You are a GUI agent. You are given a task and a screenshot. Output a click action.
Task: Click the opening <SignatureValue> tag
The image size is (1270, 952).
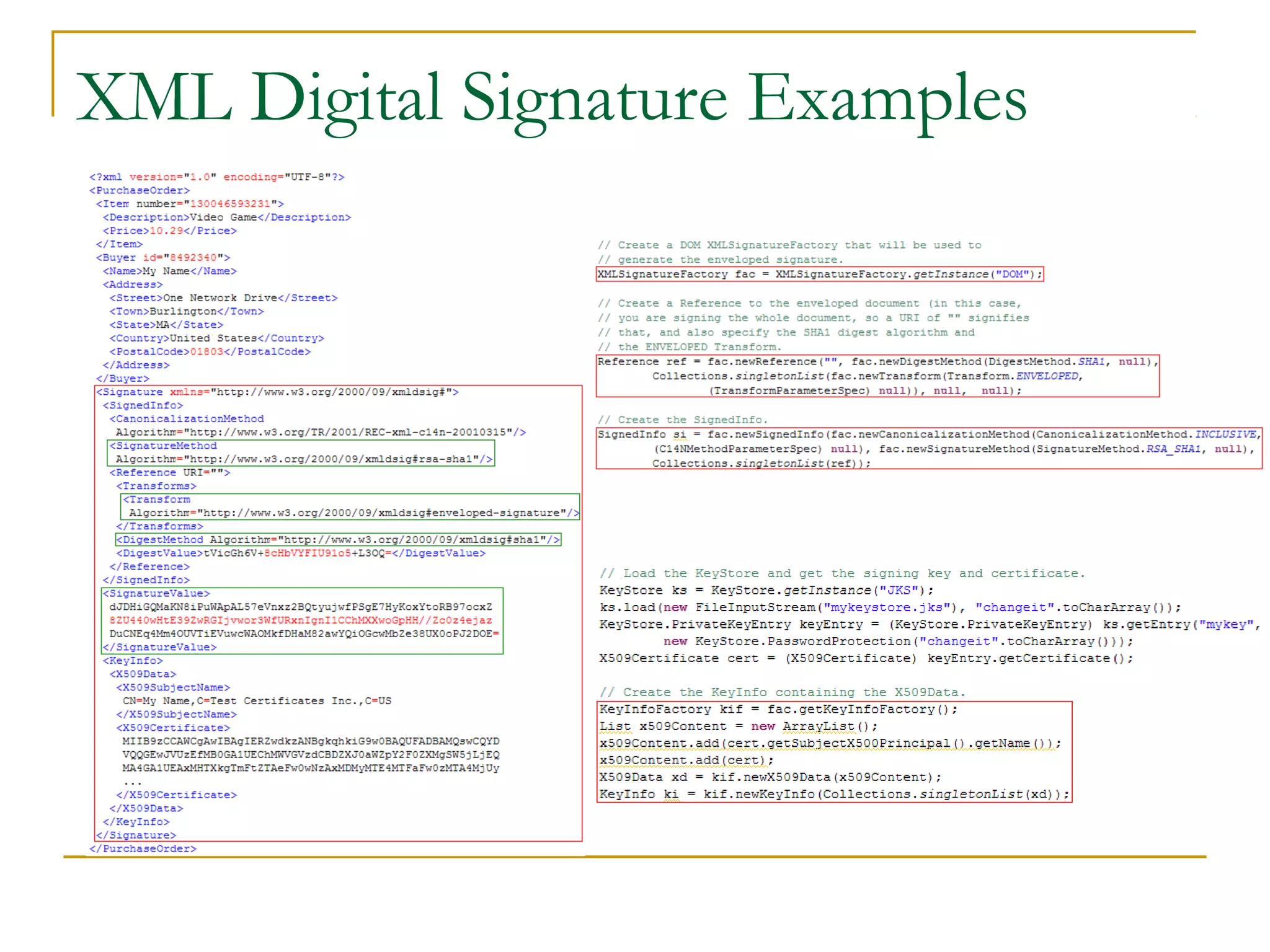[156, 594]
